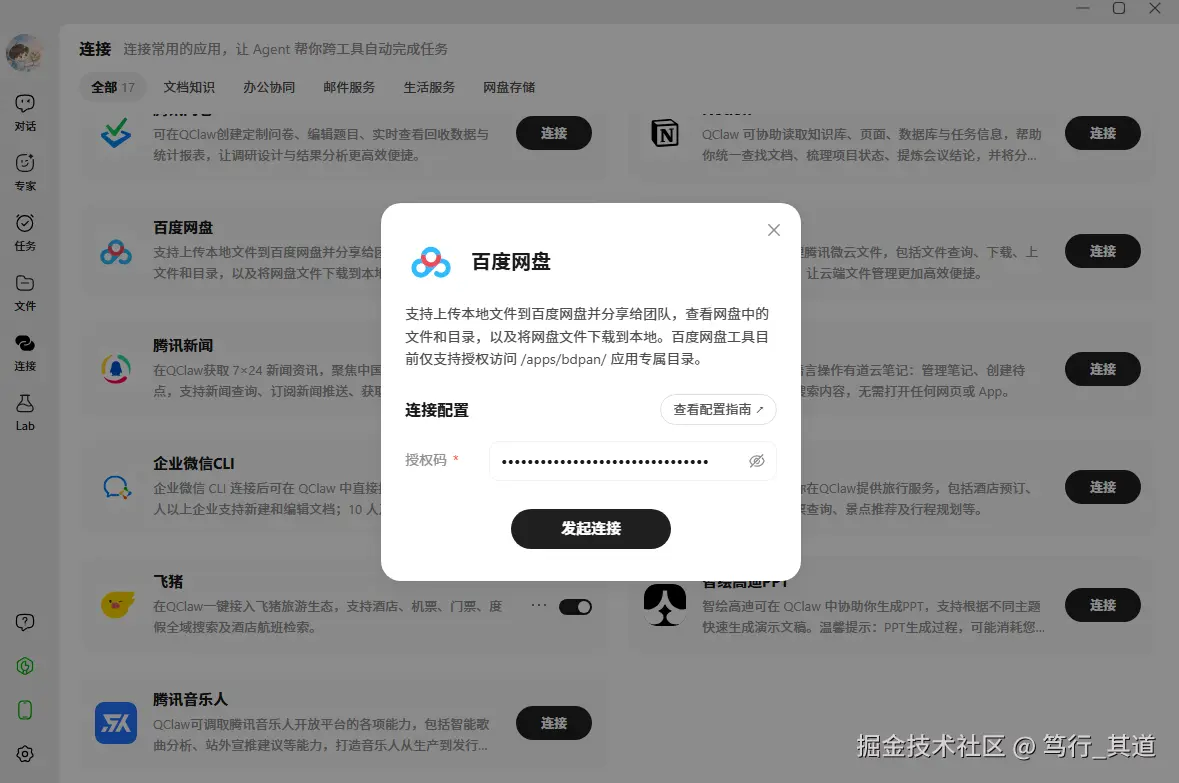Click the 飞猪 card title

(168, 582)
